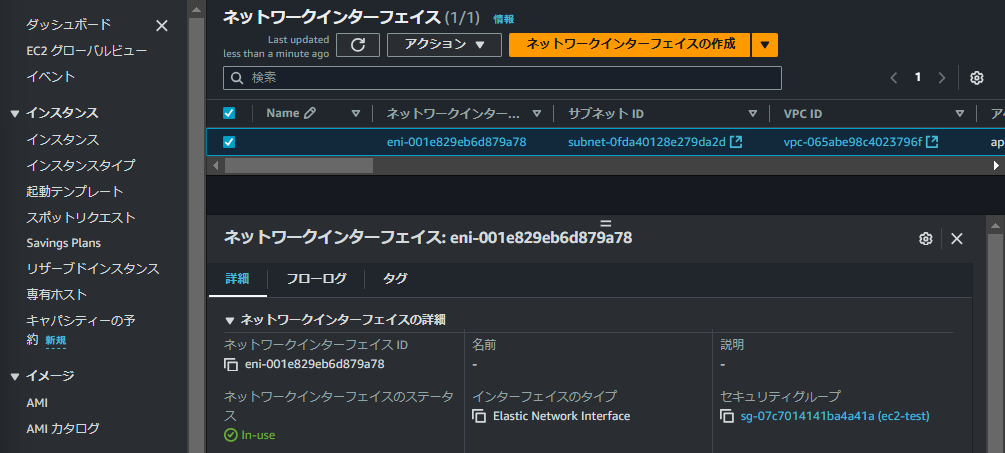This screenshot has height=453, width=1005.
Task: Open 起動テンプレート in sidebar
Action: click(75, 192)
